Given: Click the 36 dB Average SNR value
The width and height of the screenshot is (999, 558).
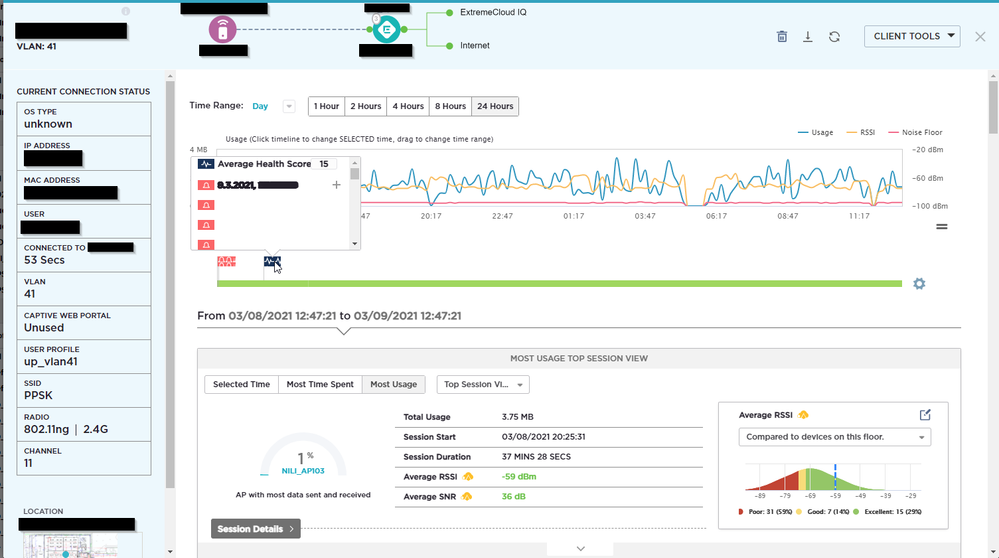Looking at the screenshot, I should click(x=514, y=496).
